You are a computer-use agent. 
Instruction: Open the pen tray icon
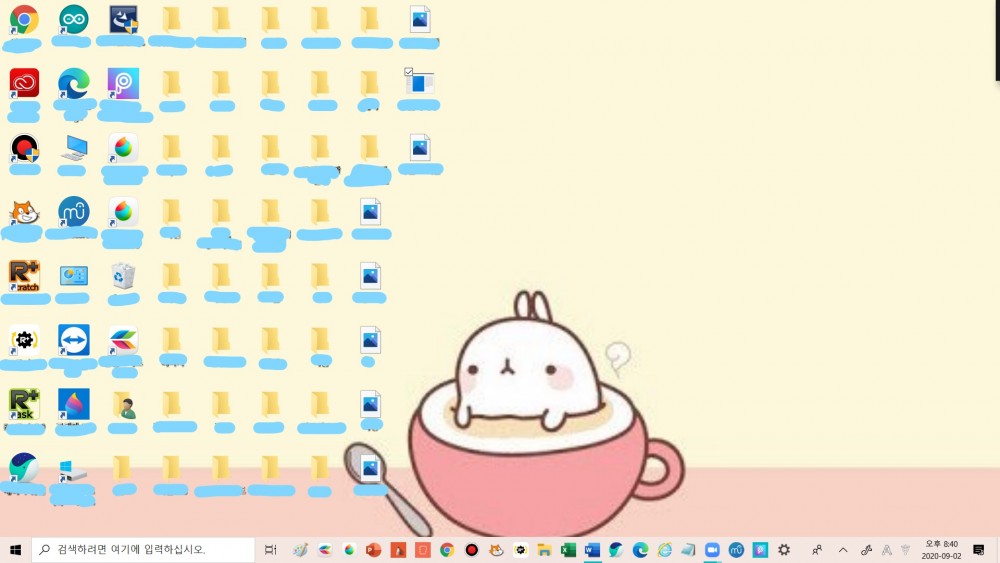[866, 550]
